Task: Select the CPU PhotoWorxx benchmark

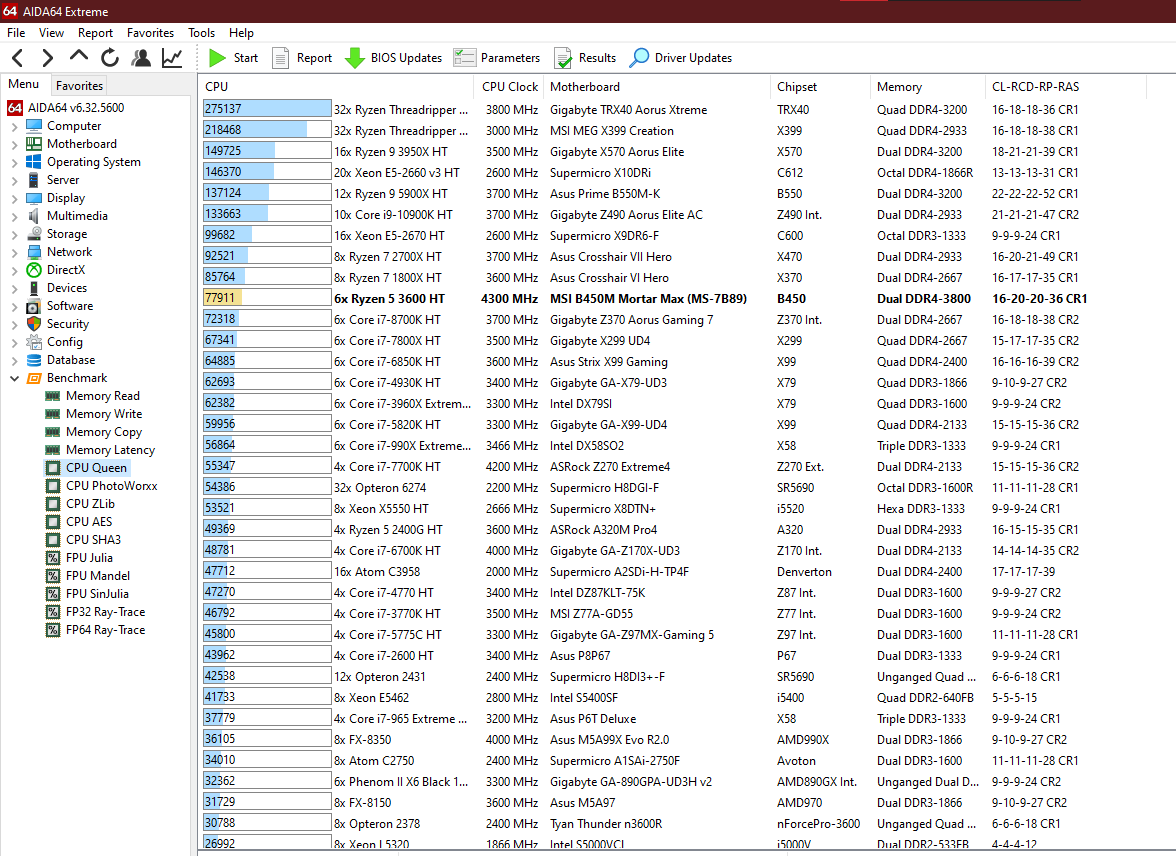Action: point(112,486)
